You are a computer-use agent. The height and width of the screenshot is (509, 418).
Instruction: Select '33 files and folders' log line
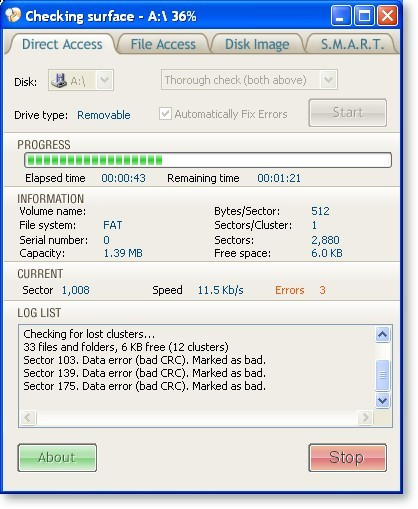pyautogui.click(x=126, y=347)
